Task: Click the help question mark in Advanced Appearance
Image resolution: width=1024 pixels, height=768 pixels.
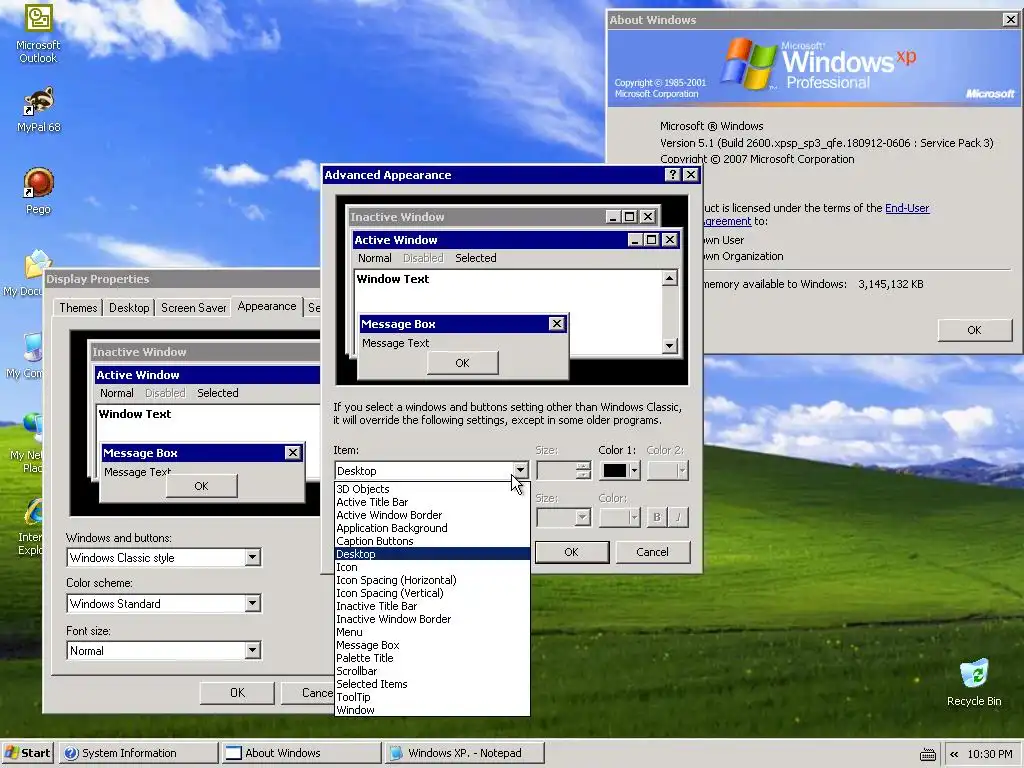Action: [x=673, y=175]
